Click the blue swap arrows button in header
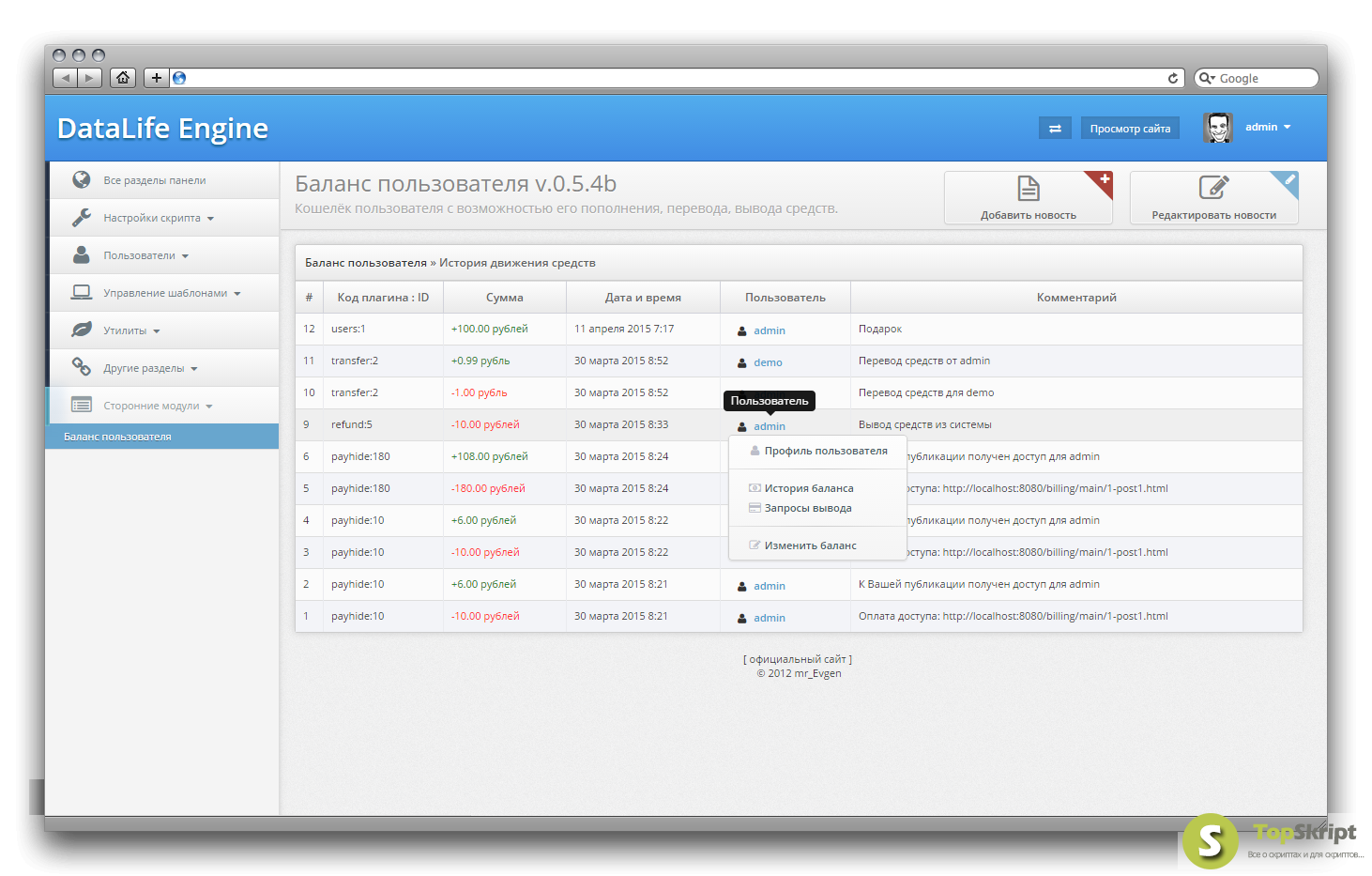Viewport: 1372px width, 876px height. click(1055, 129)
